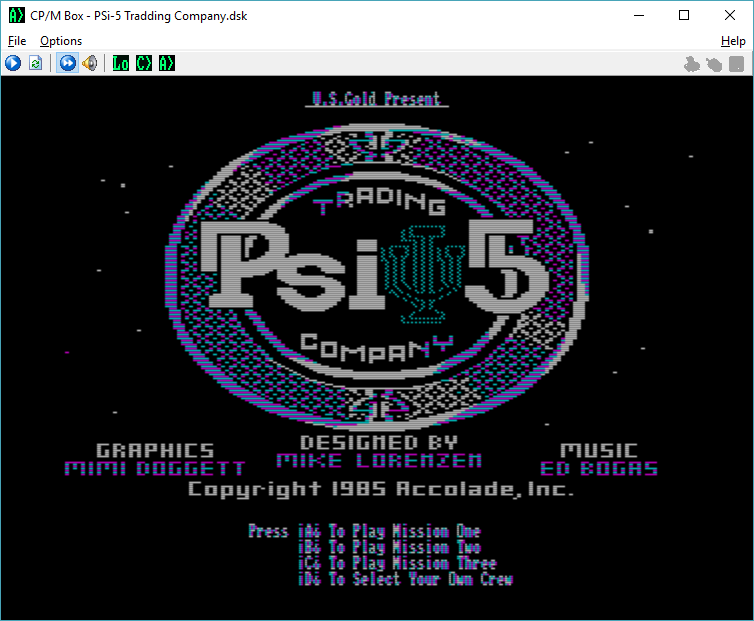
Task: Click the 'COMPANY' word in logo
Action: point(377,348)
